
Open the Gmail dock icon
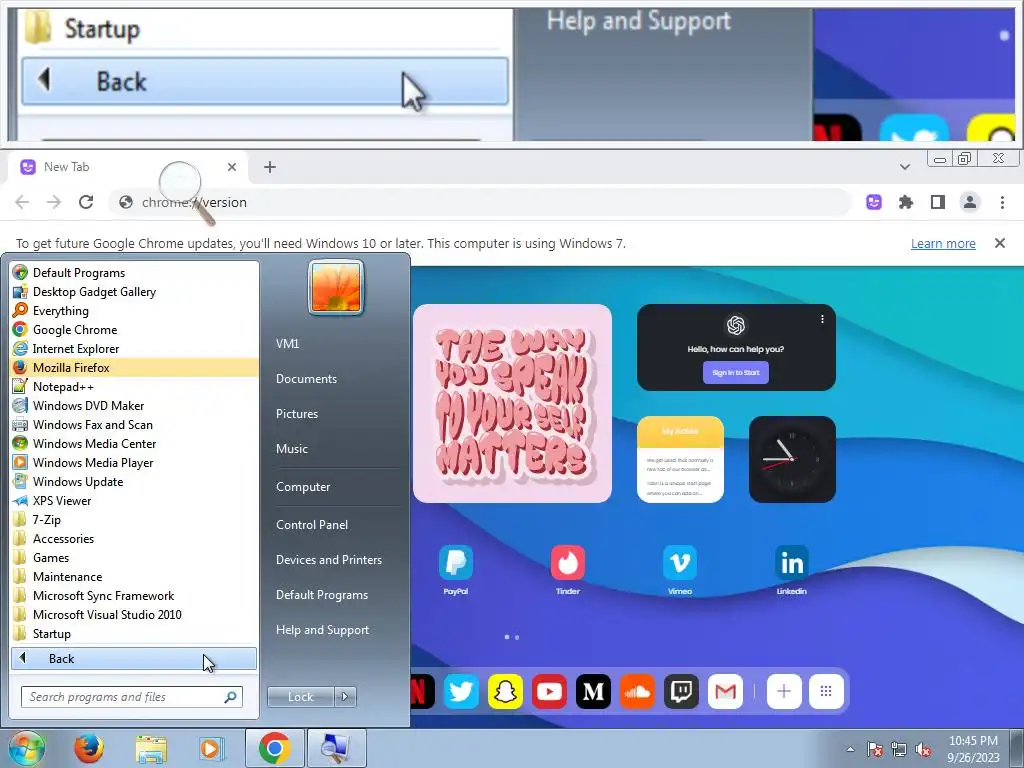coord(726,692)
